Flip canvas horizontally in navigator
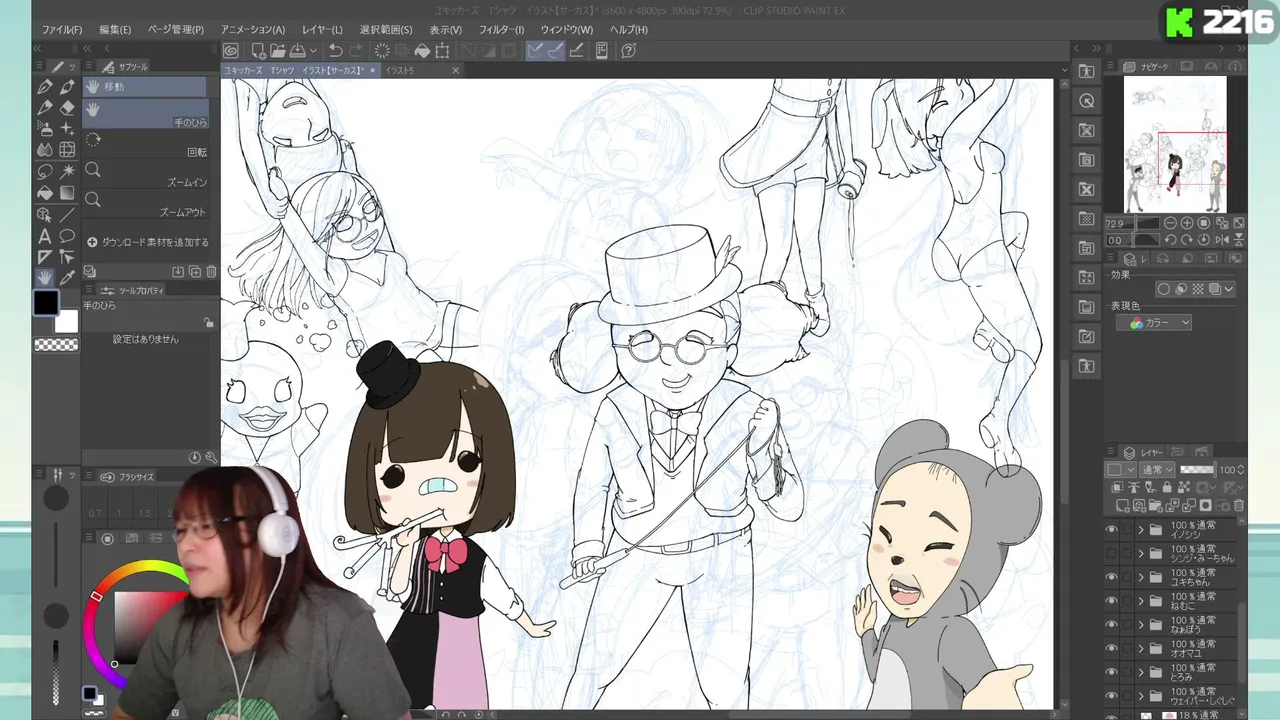The width and height of the screenshot is (1280, 720). [1221, 240]
